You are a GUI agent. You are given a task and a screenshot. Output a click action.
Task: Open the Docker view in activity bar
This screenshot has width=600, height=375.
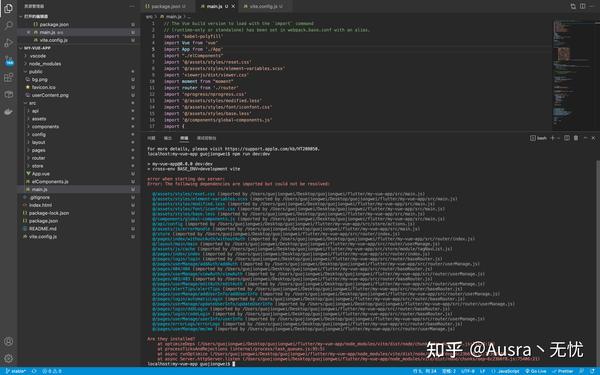point(8,112)
